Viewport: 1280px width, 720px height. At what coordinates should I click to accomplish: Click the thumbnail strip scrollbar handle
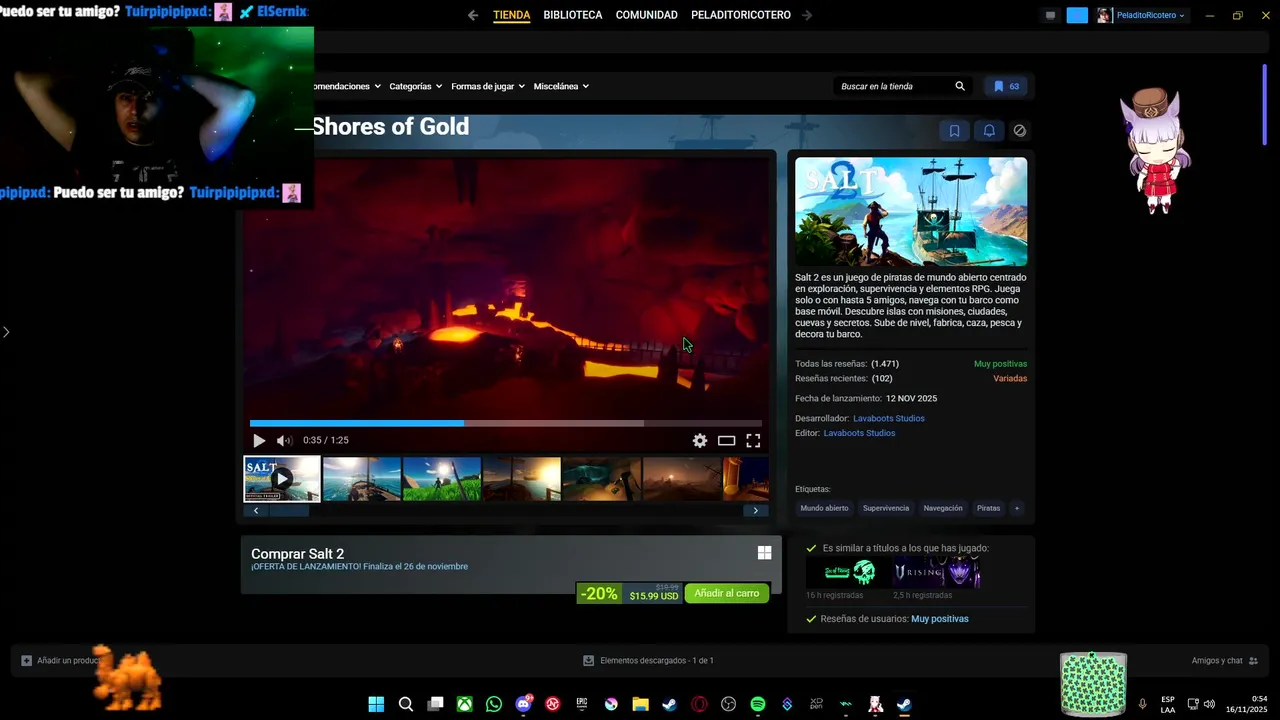pyautogui.click(x=289, y=510)
